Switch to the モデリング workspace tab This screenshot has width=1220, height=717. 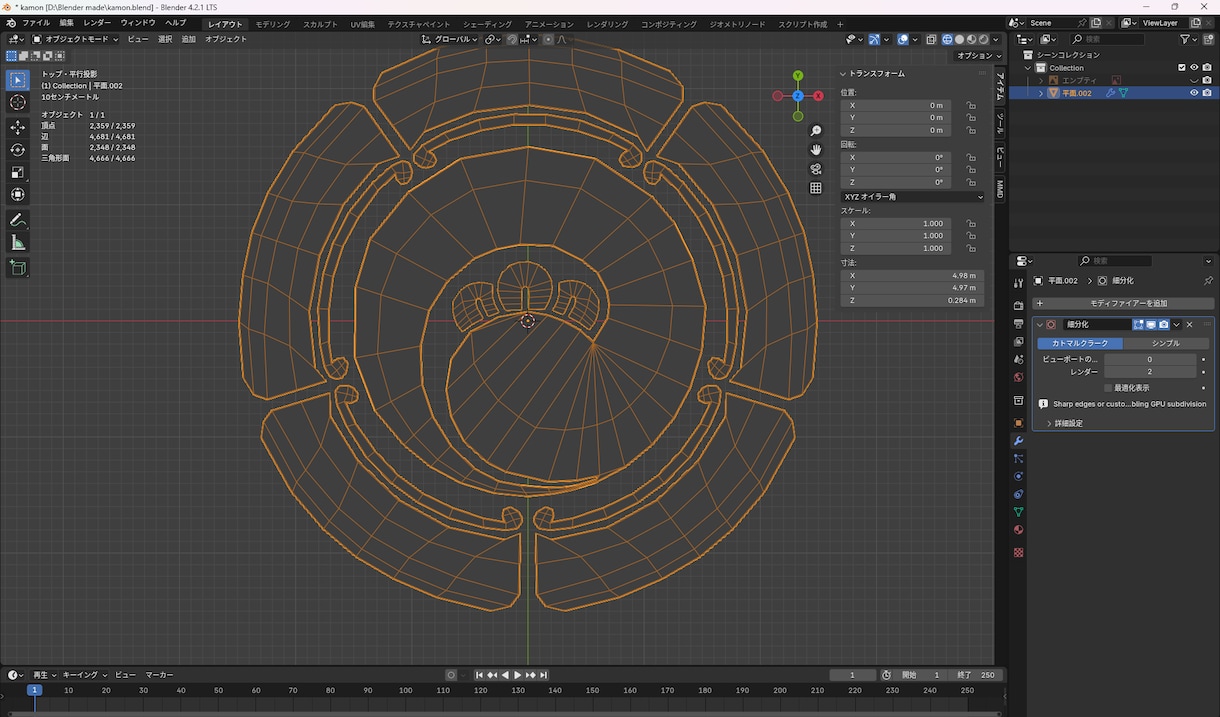tap(273, 24)
